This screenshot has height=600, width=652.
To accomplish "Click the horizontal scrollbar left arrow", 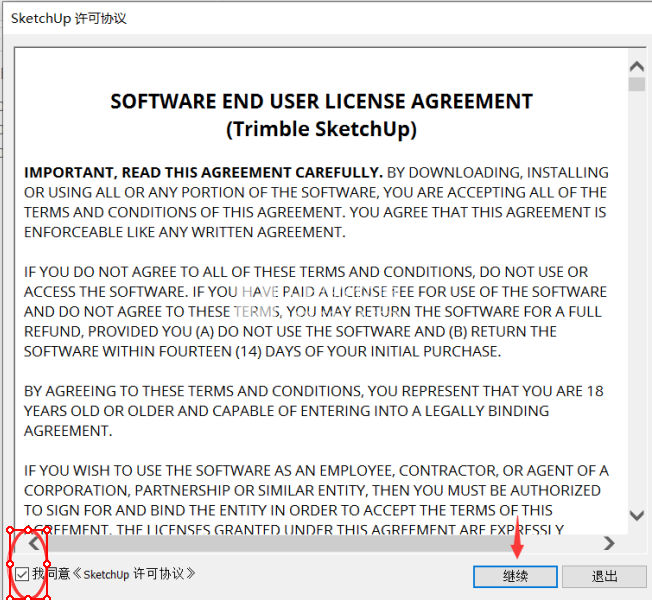I will (34, 543).
